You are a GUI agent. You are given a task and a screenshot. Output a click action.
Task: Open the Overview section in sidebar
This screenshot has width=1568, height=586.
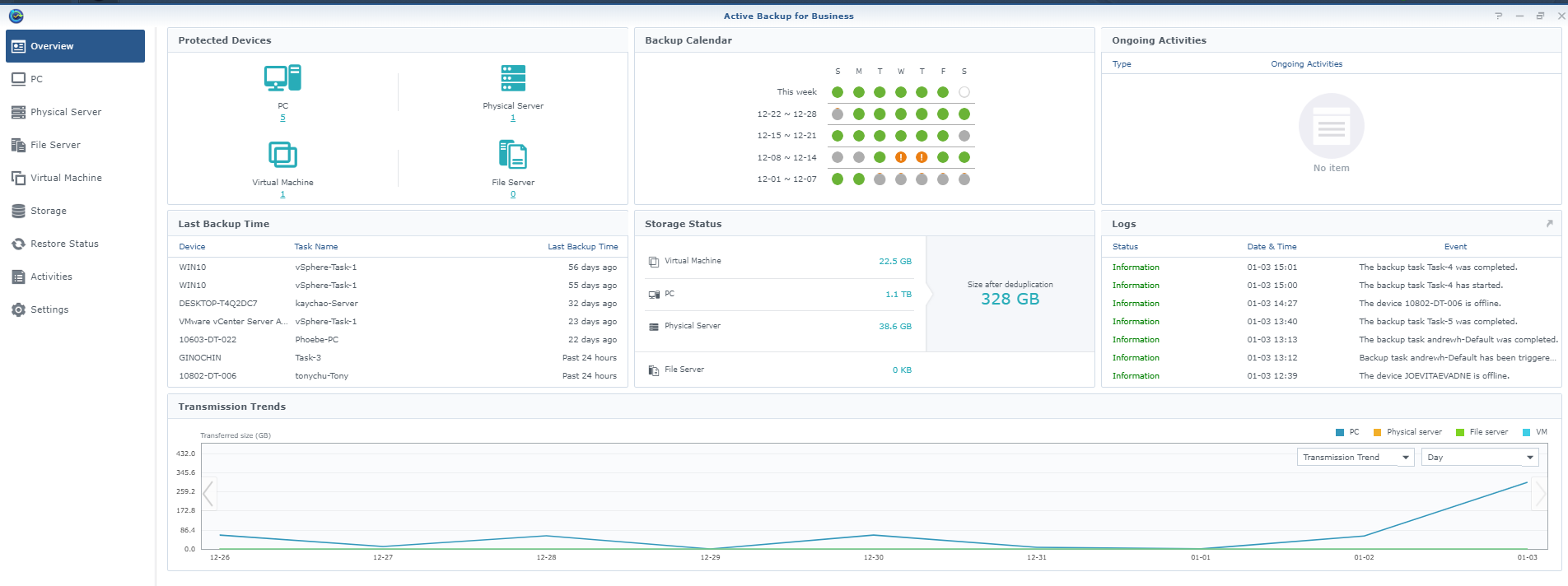click(x=75, y=46)
